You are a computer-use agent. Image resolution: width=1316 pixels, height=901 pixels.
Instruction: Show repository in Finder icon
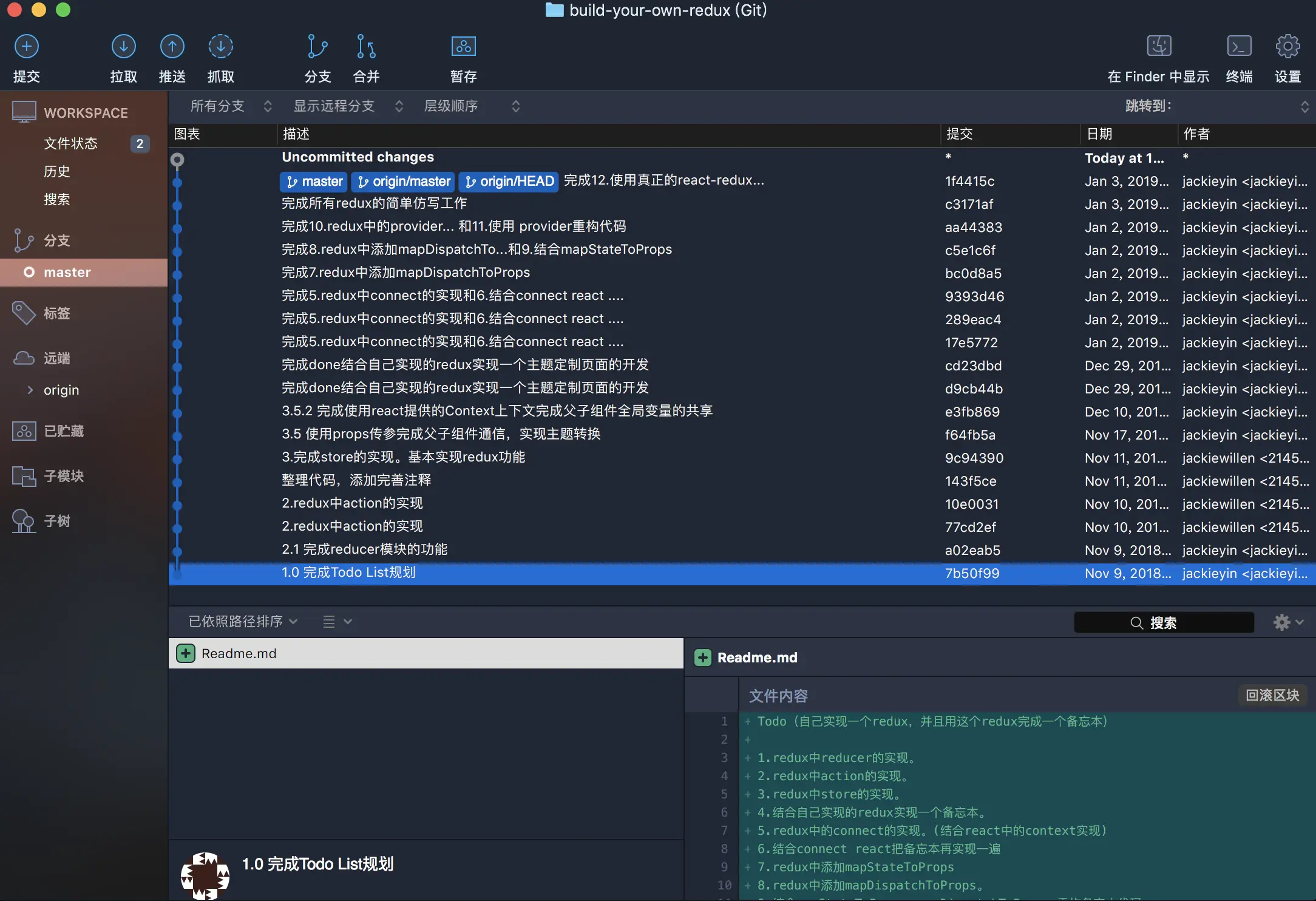click(x=1158, y=47)
